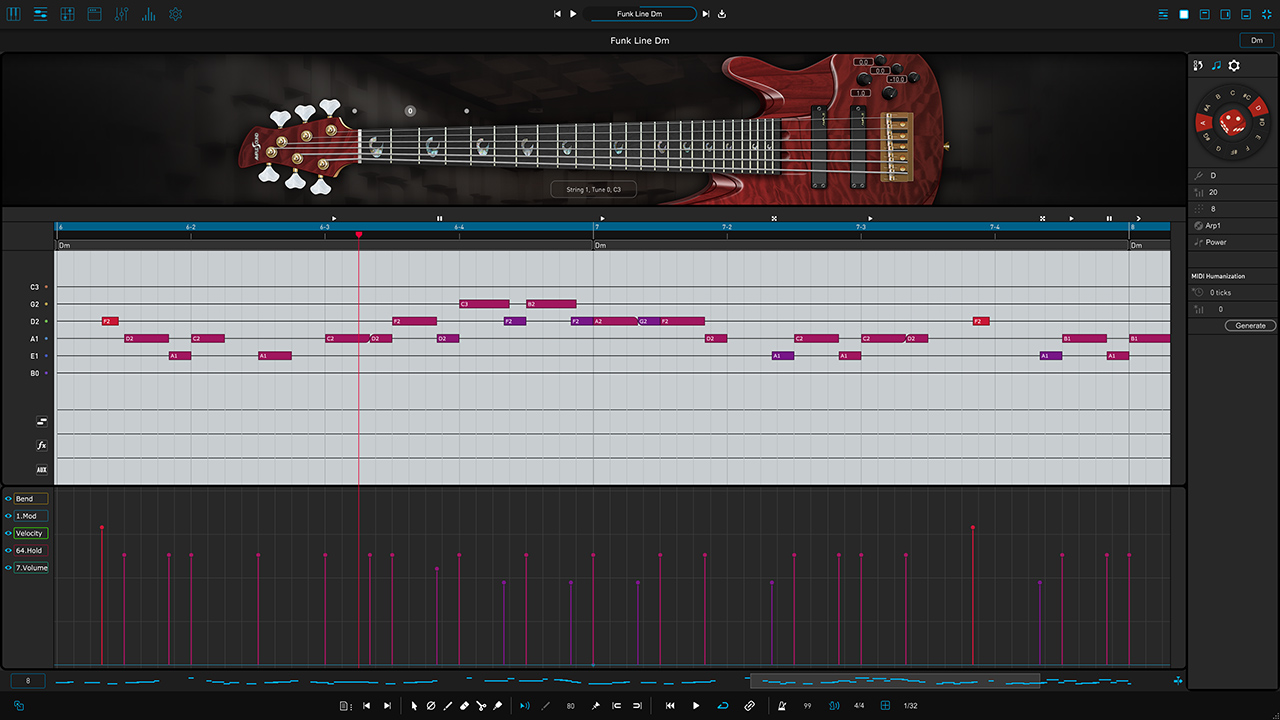Open settings gear in top-left toolbar
Screen dimensions: 1280x720
(176, 14)
